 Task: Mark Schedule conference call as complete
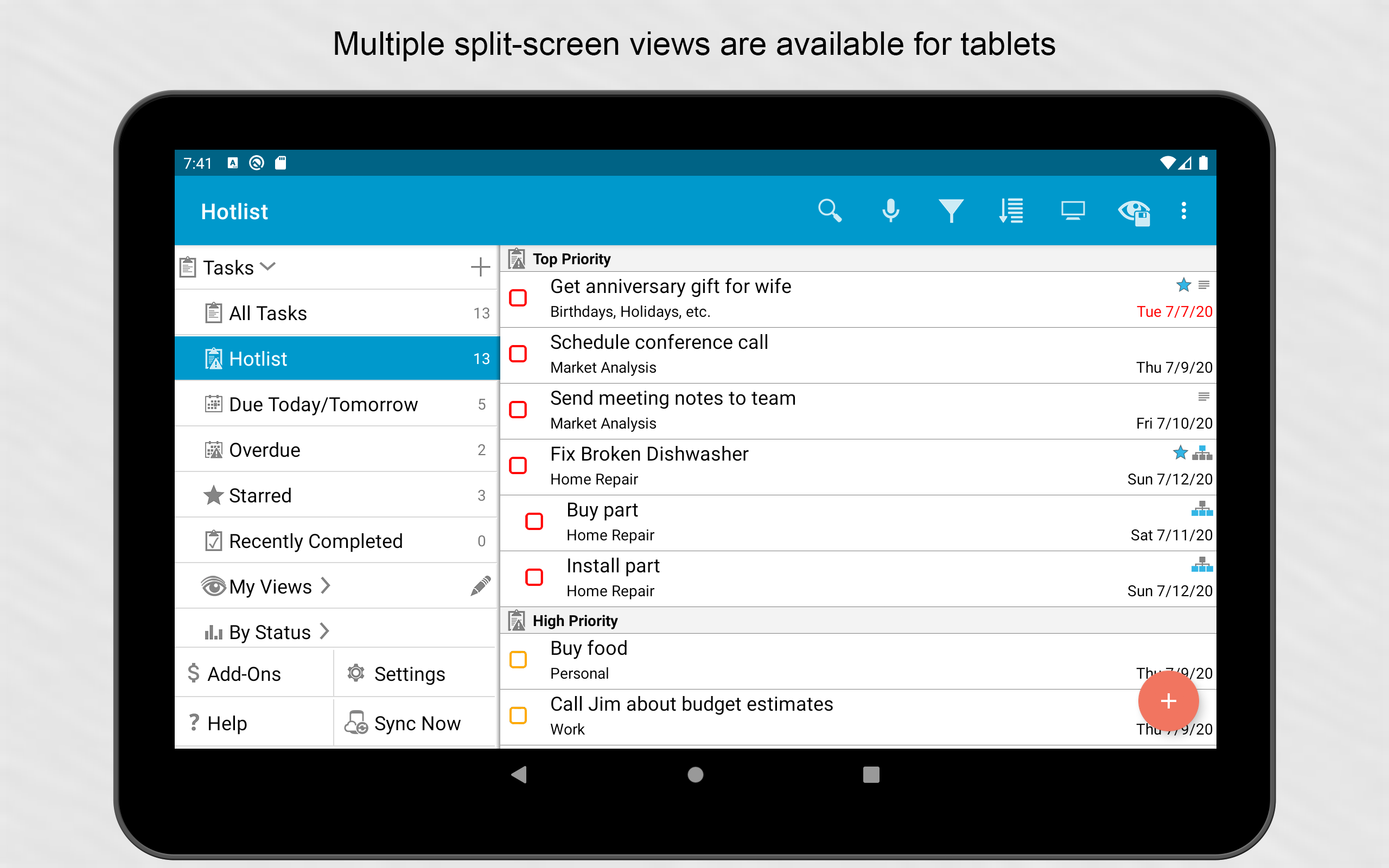point(518,354)
